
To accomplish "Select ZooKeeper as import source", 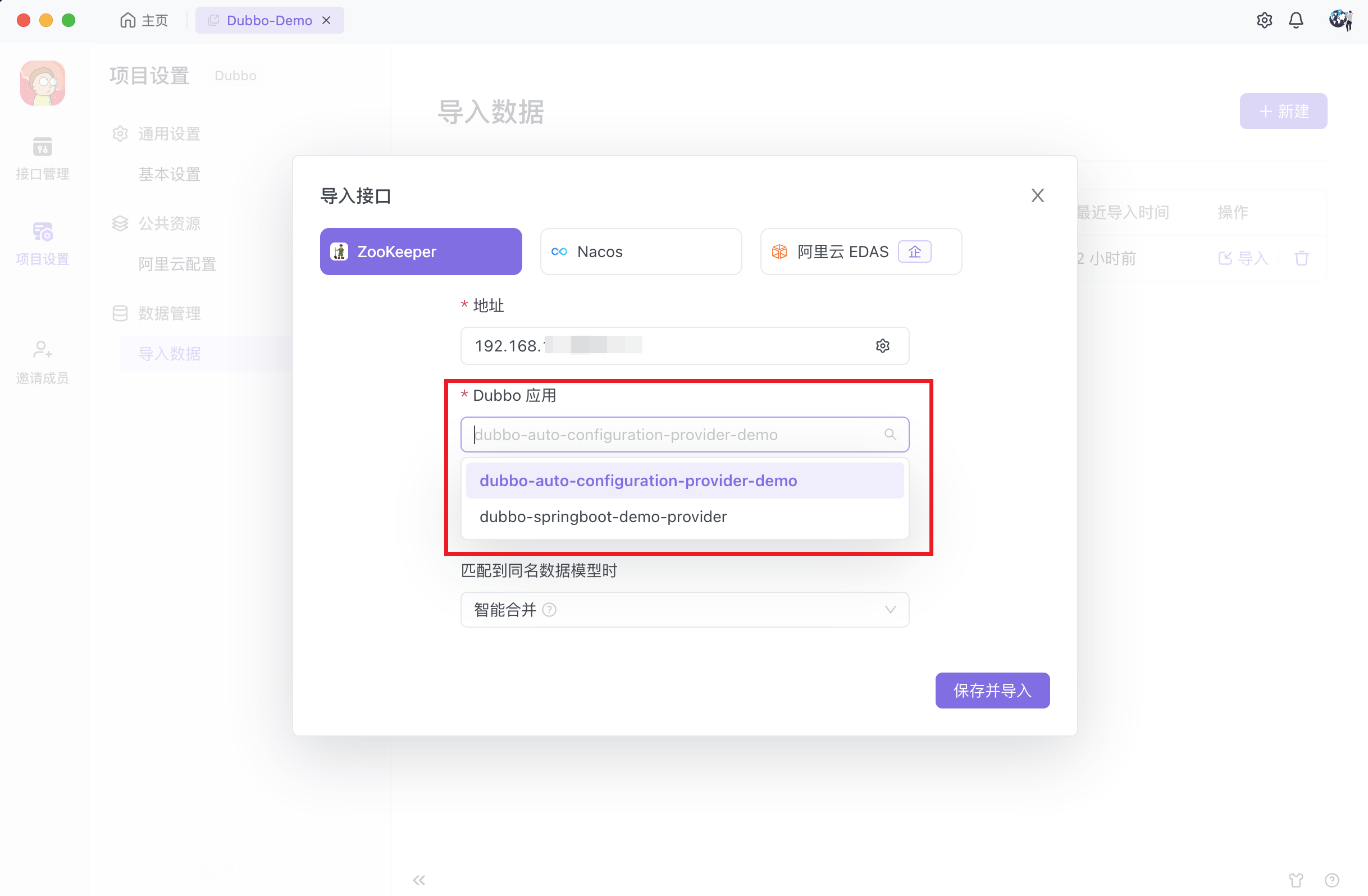I will pyautogui.click(x=421, y=252).
